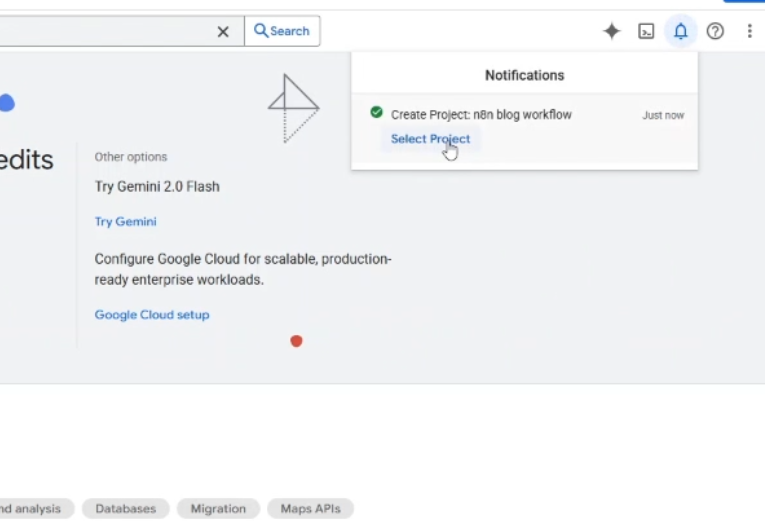765x521 pixels.
Task: Click the Notifications panel header
Action: pos(524,75)
